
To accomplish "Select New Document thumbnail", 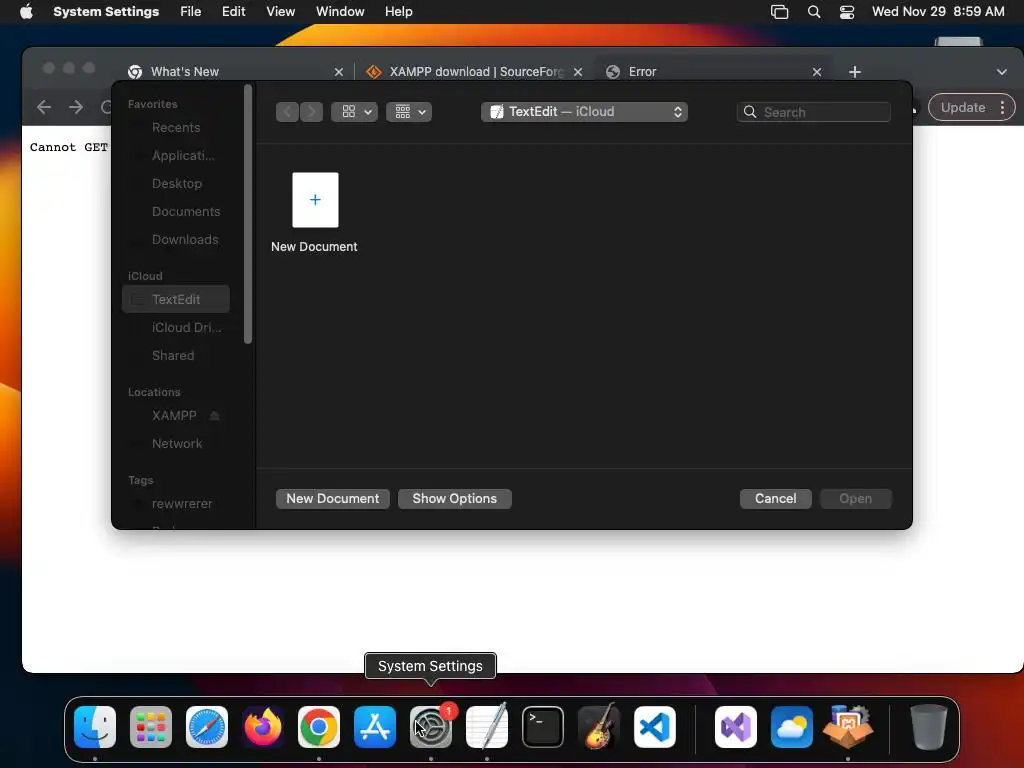I will 315,200.
